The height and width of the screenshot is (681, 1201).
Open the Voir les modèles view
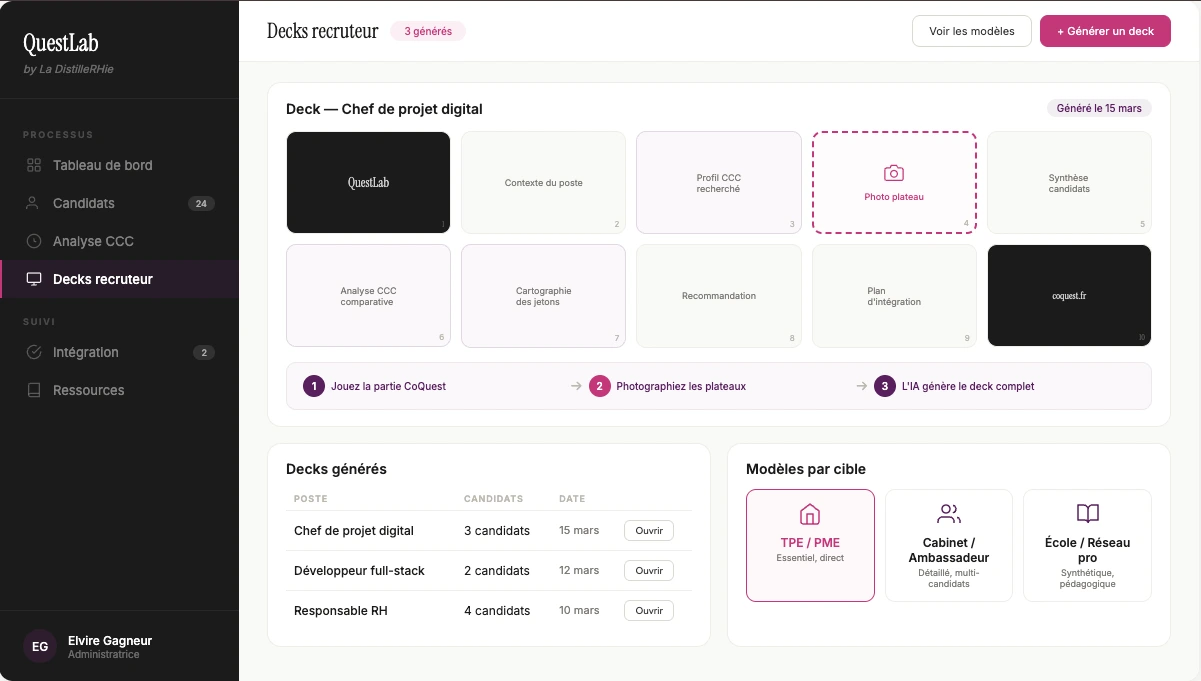tap(971, 31)
